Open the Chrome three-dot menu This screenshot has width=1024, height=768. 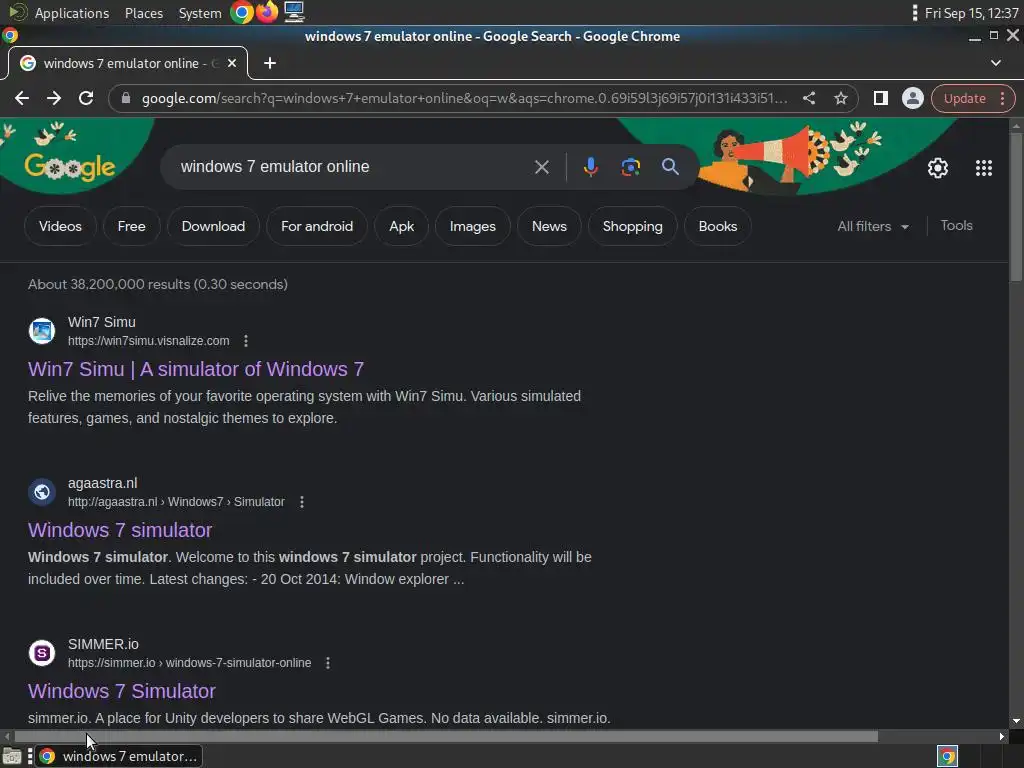point(1002,98)
